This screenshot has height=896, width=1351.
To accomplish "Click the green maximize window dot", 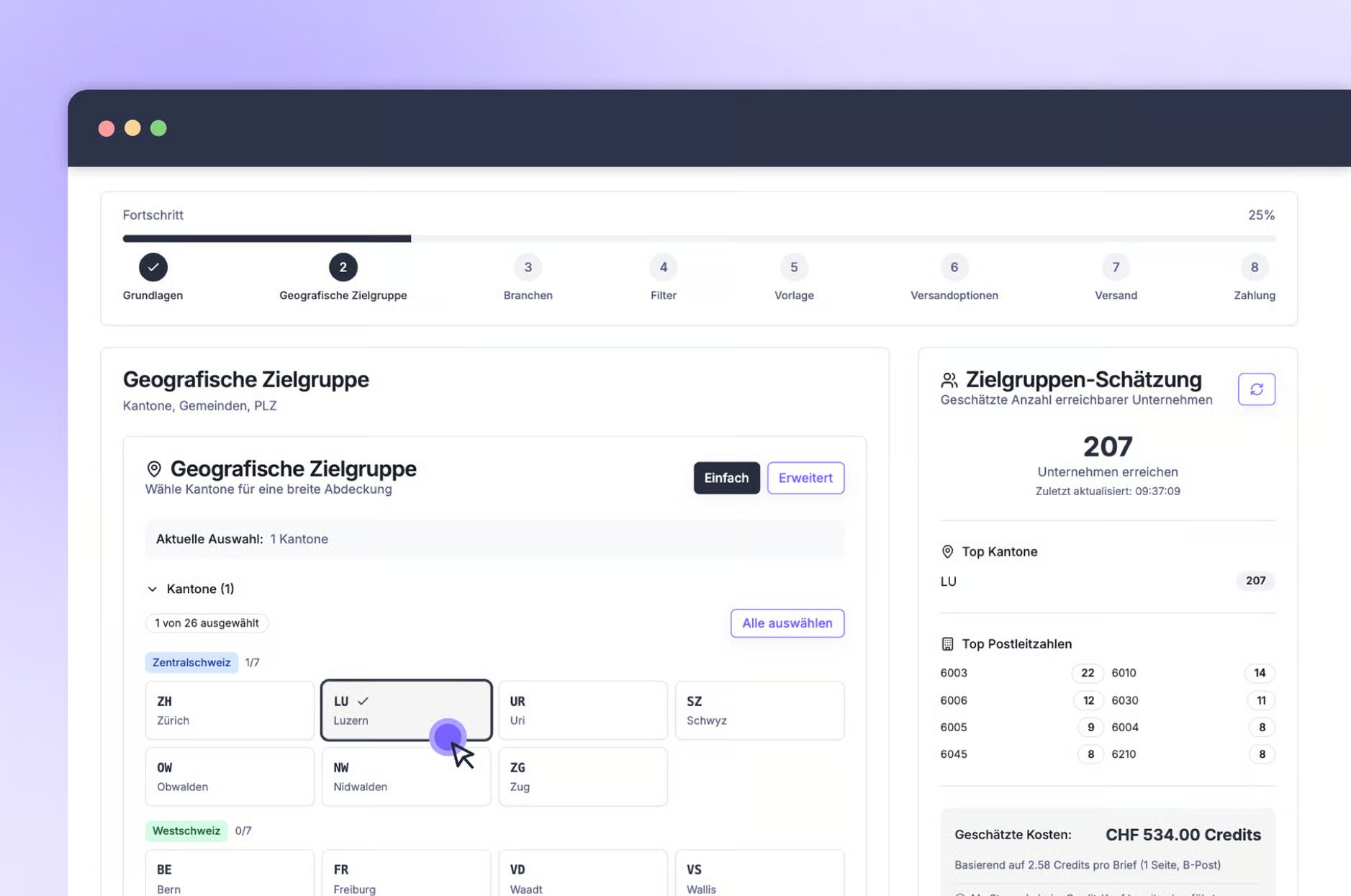I will point(158,128).
